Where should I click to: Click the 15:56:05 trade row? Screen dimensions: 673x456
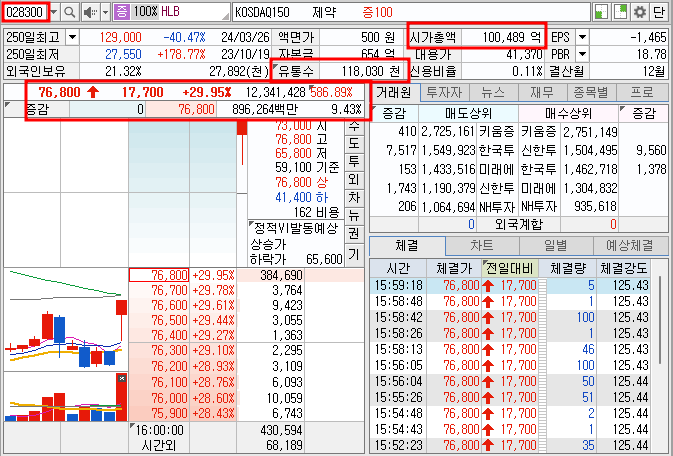[x=510, y=365]
